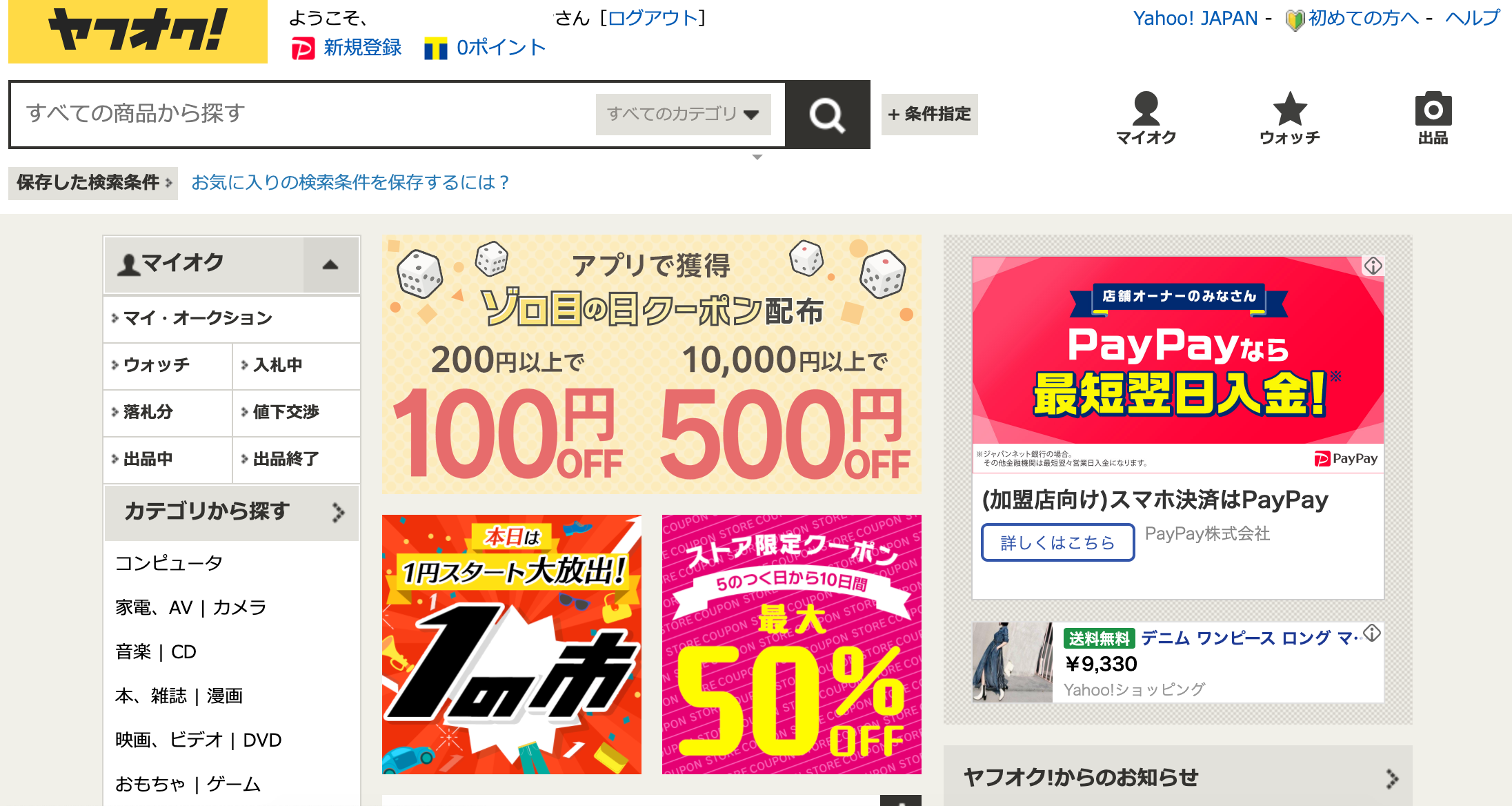Click the ログアウト link
This screenshot has width=1512, height=806.
pos(653,18)
